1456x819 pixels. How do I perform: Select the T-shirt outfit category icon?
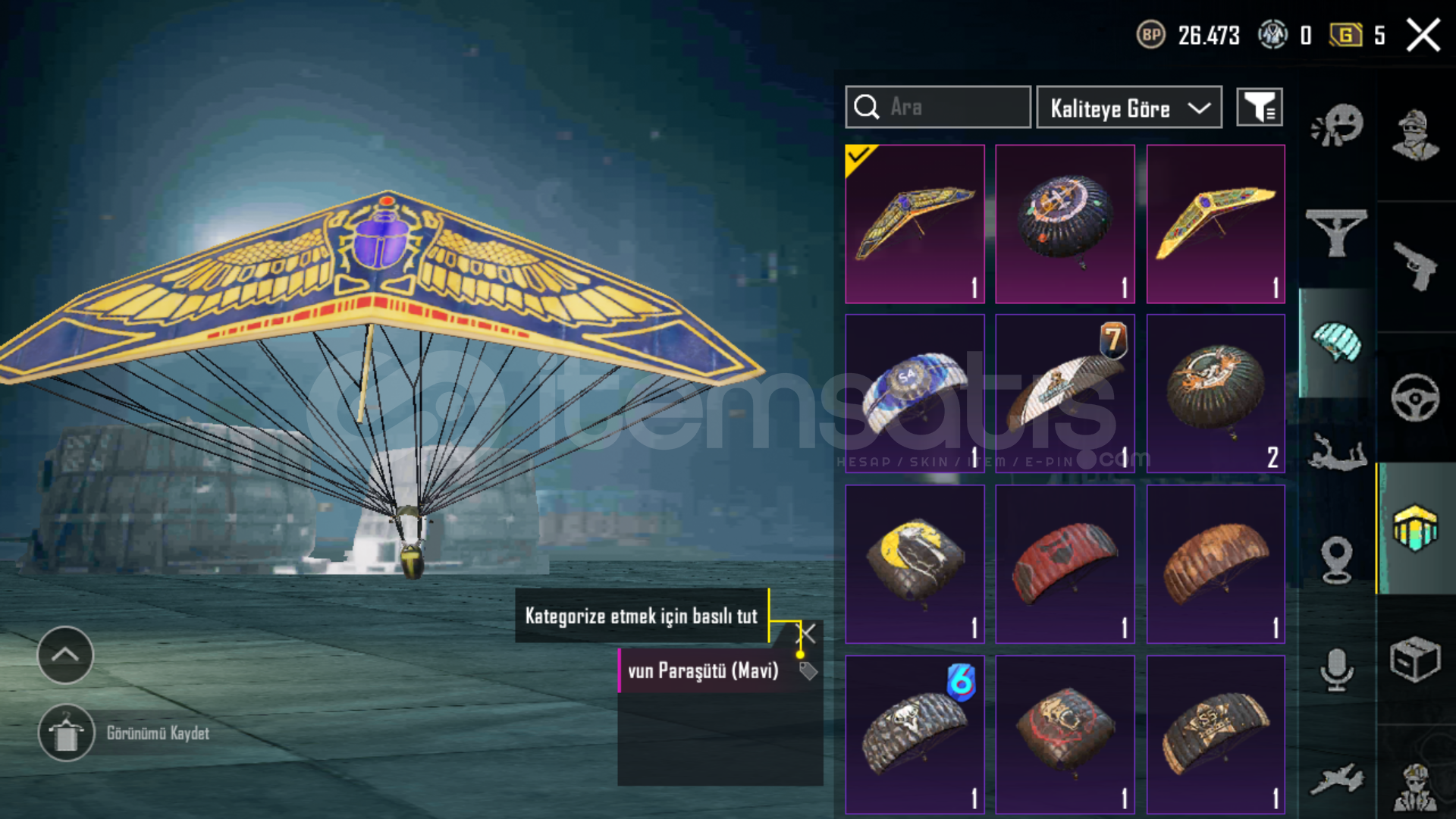[1336, 233]
